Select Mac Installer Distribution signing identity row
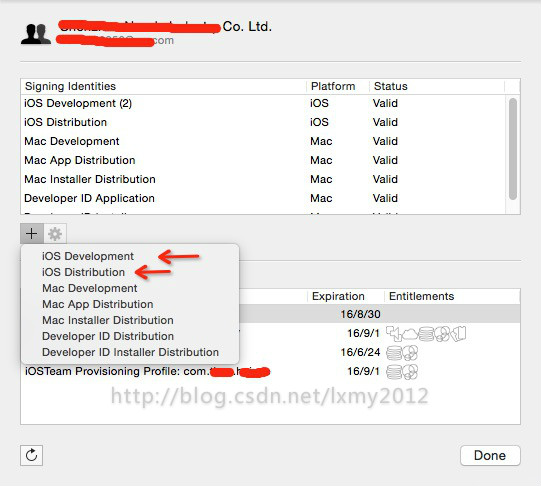 point(263,179)
